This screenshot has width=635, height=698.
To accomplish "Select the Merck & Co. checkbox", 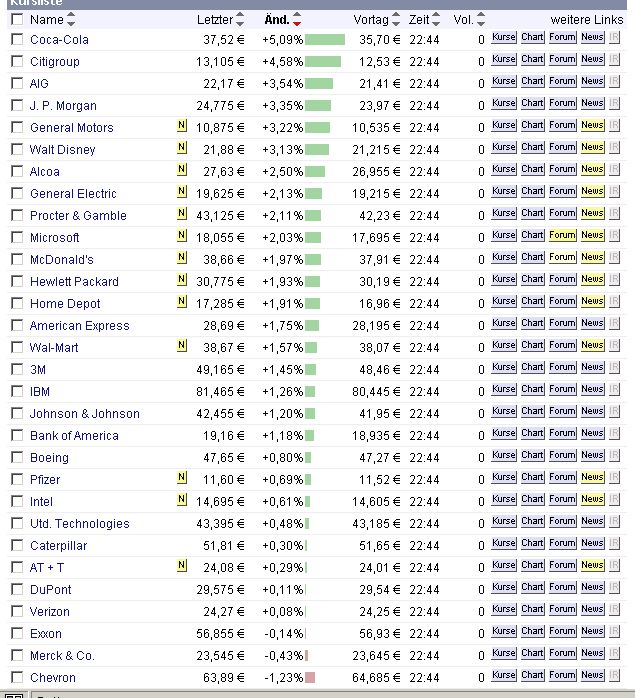I will 17,655.
